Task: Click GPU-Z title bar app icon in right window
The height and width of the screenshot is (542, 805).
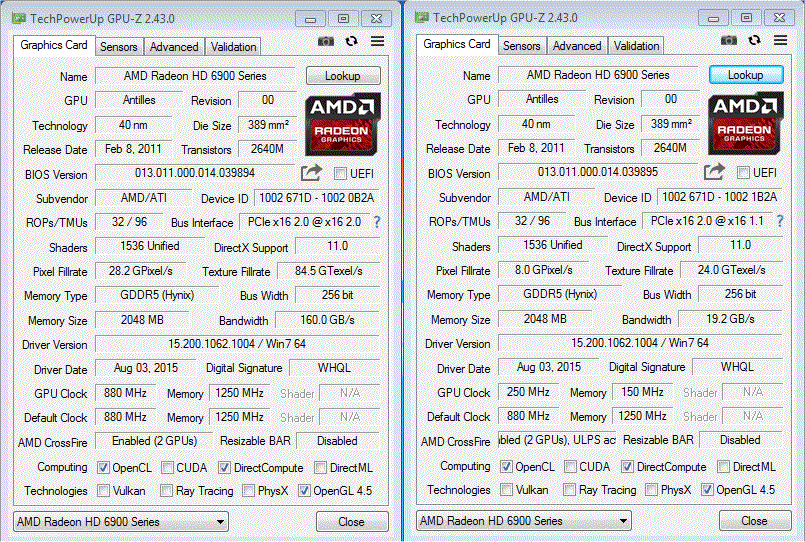Action: (x=422, y=17)
